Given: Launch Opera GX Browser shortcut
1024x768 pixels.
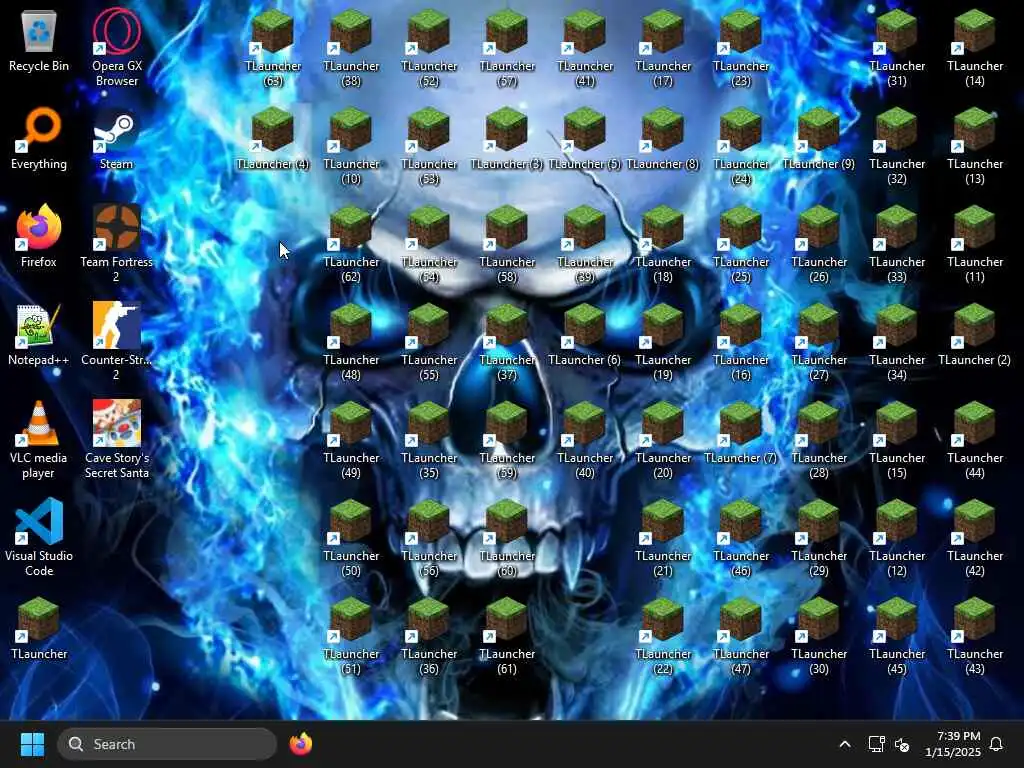Looking at the screenshot, I should coord(116,48).
